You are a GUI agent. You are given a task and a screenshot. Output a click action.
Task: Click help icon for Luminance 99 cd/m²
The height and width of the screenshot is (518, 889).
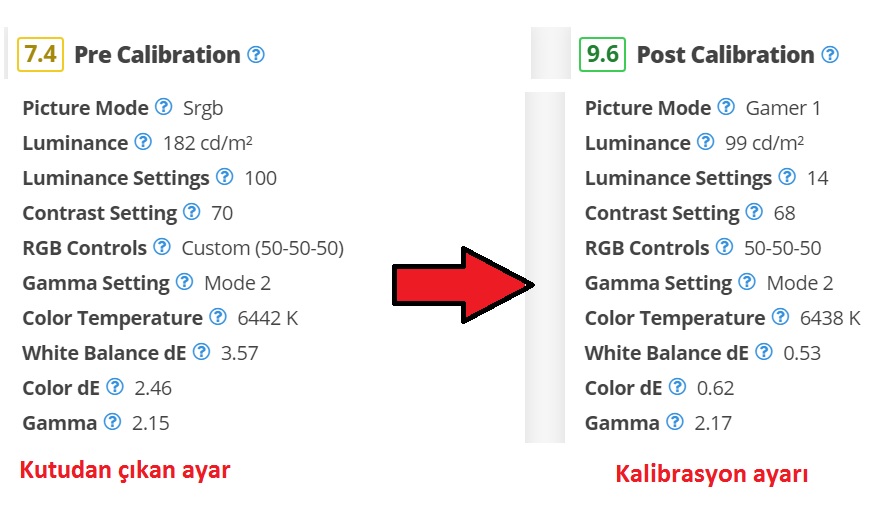point(705,141)
